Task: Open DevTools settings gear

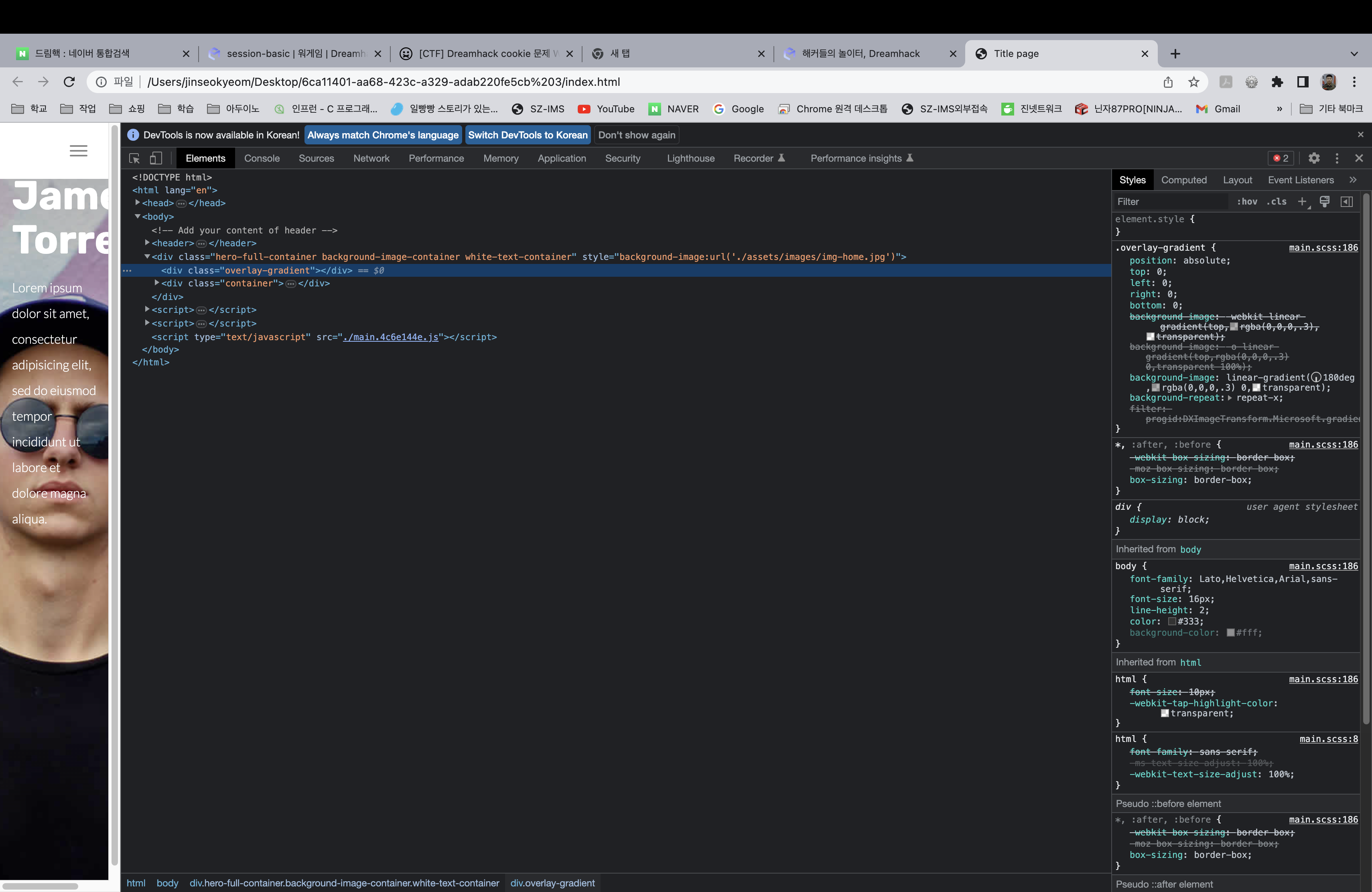Action: point(1314,158)
